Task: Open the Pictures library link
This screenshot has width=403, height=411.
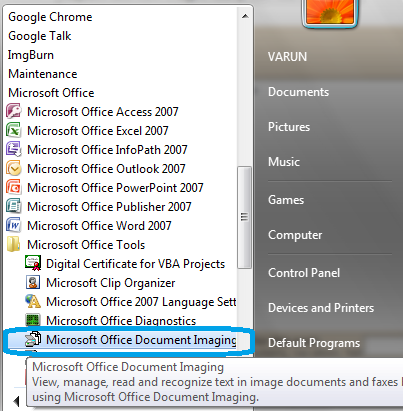Action: tap(289, 127)
